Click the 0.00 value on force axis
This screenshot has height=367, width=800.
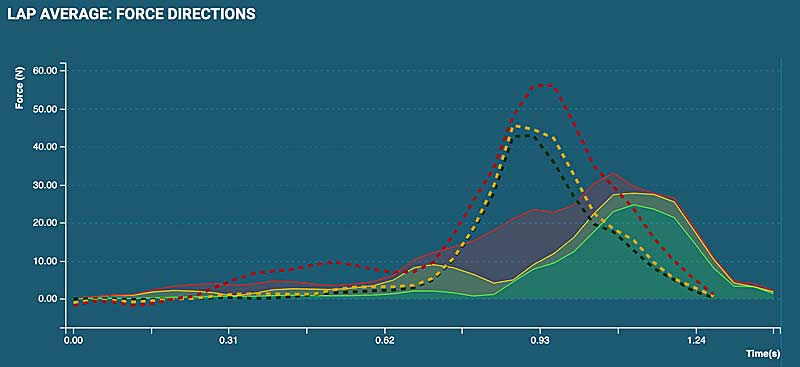46,299
